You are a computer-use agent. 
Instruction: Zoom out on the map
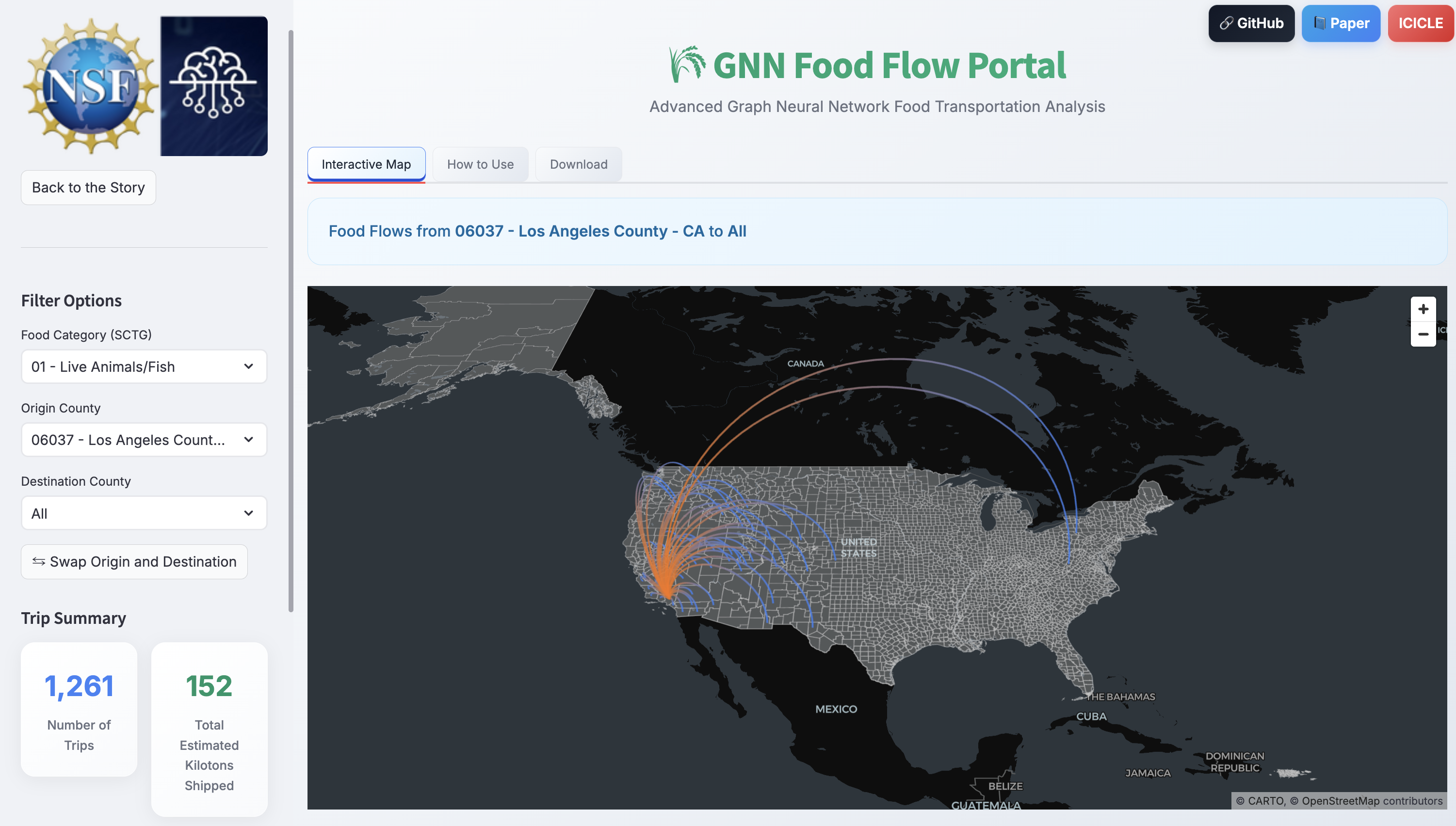[x=1423, y=334]
